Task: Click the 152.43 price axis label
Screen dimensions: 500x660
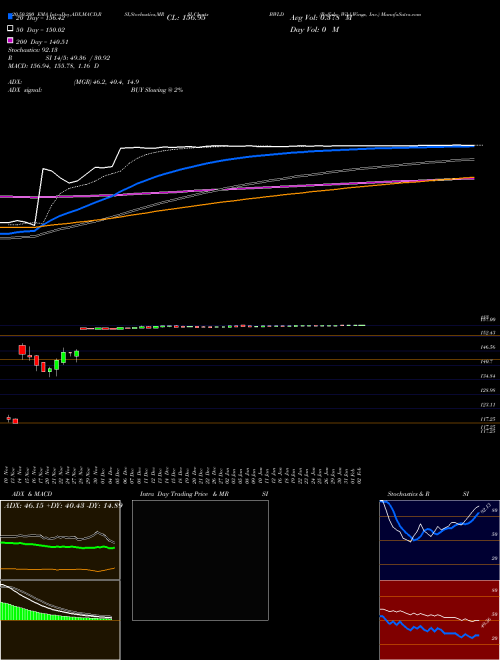Action: 488,333
